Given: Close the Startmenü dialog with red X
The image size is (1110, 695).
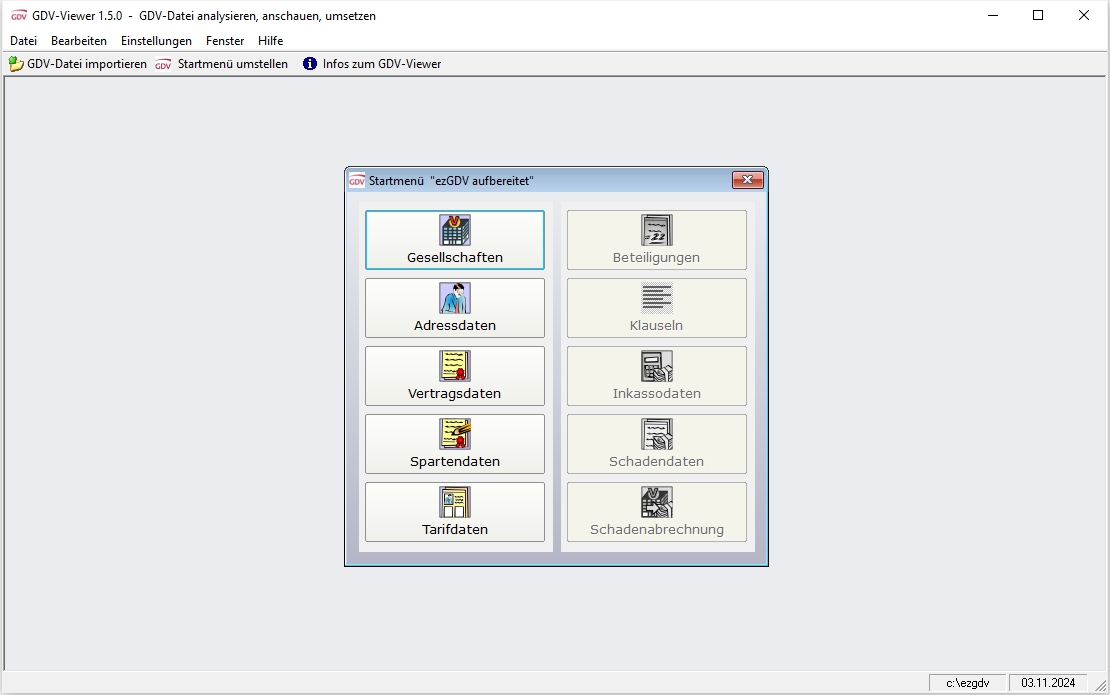Looking at the screenshot, I should click(x=748, y=180).
